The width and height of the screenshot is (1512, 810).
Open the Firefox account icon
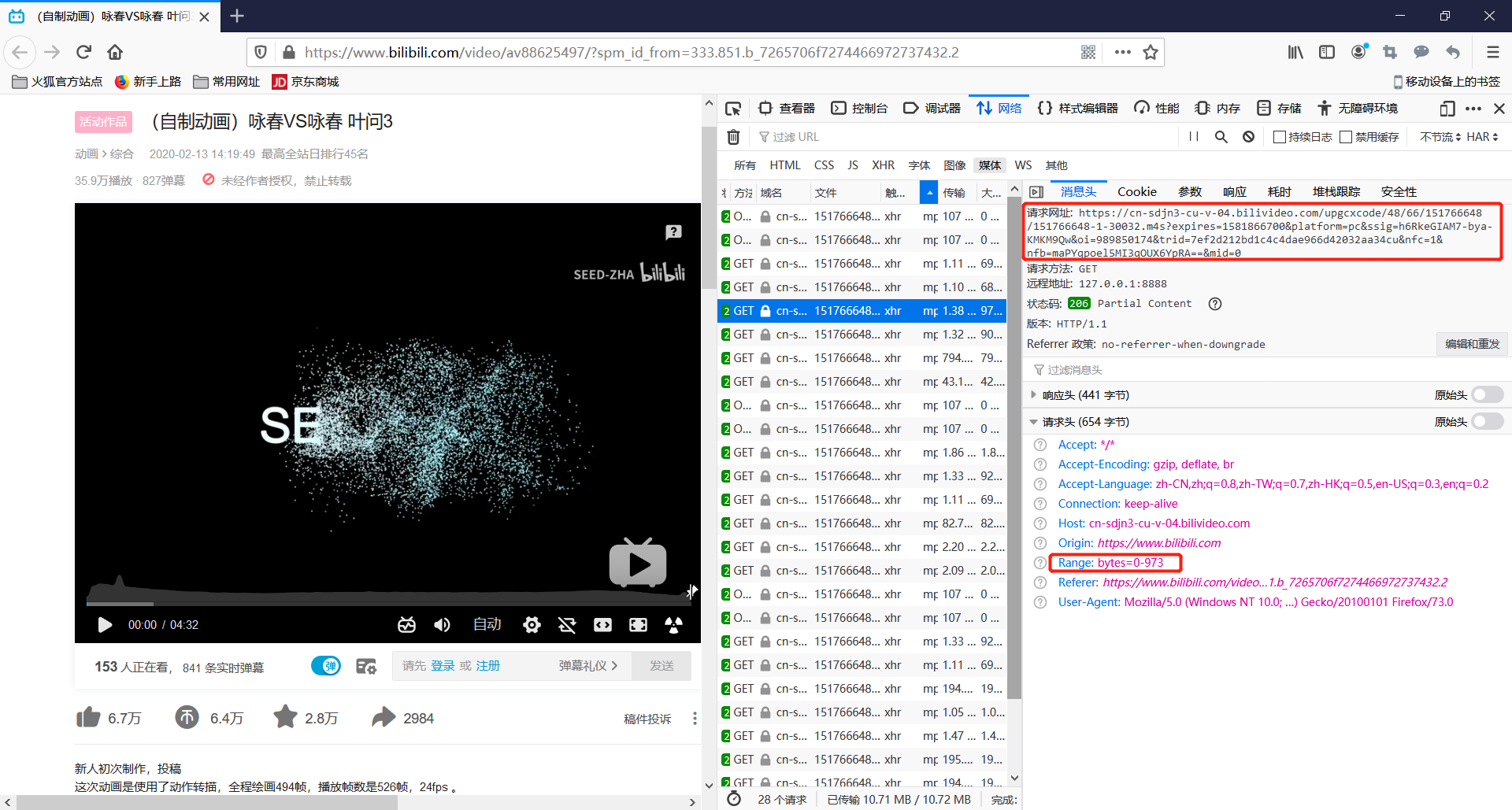[1359, 52]
